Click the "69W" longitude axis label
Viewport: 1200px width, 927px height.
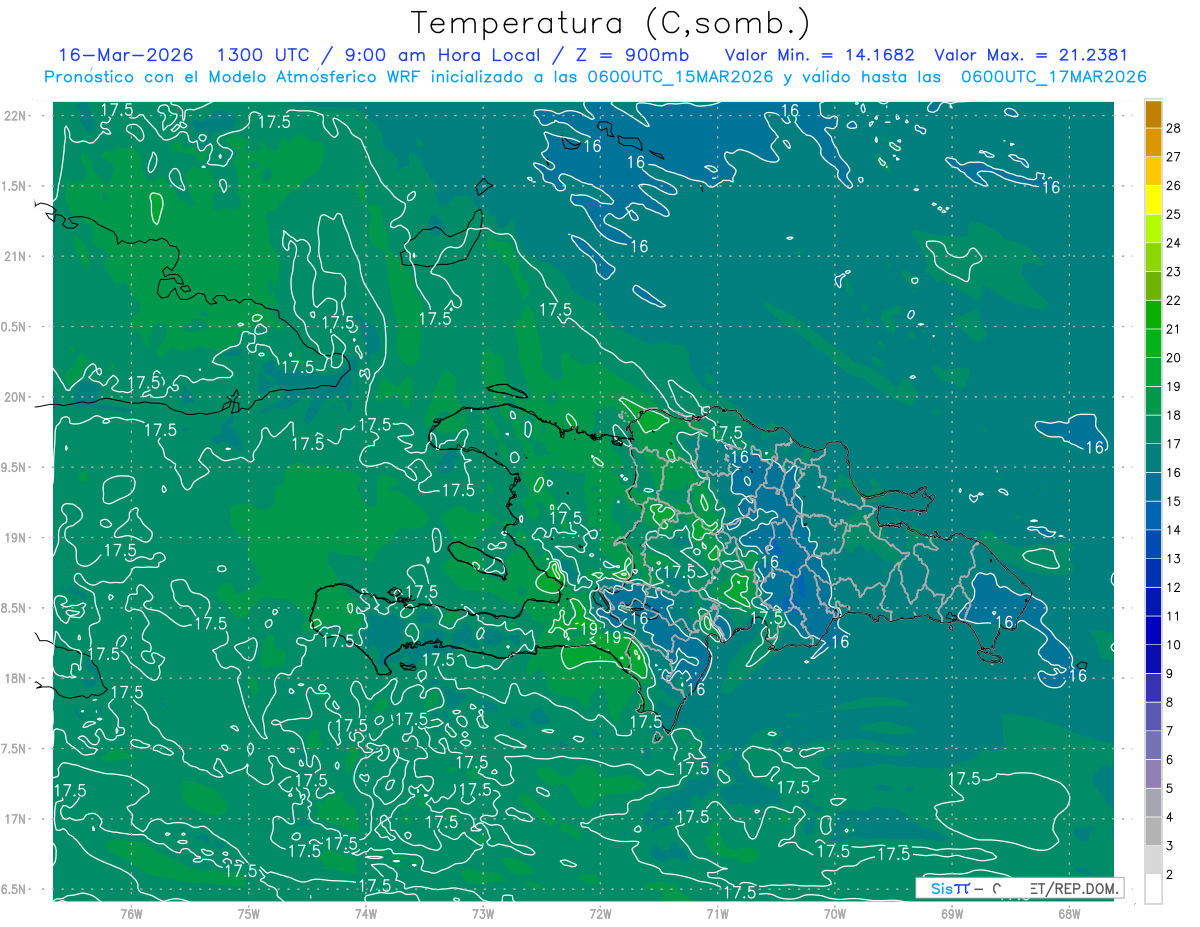point(952,913)
